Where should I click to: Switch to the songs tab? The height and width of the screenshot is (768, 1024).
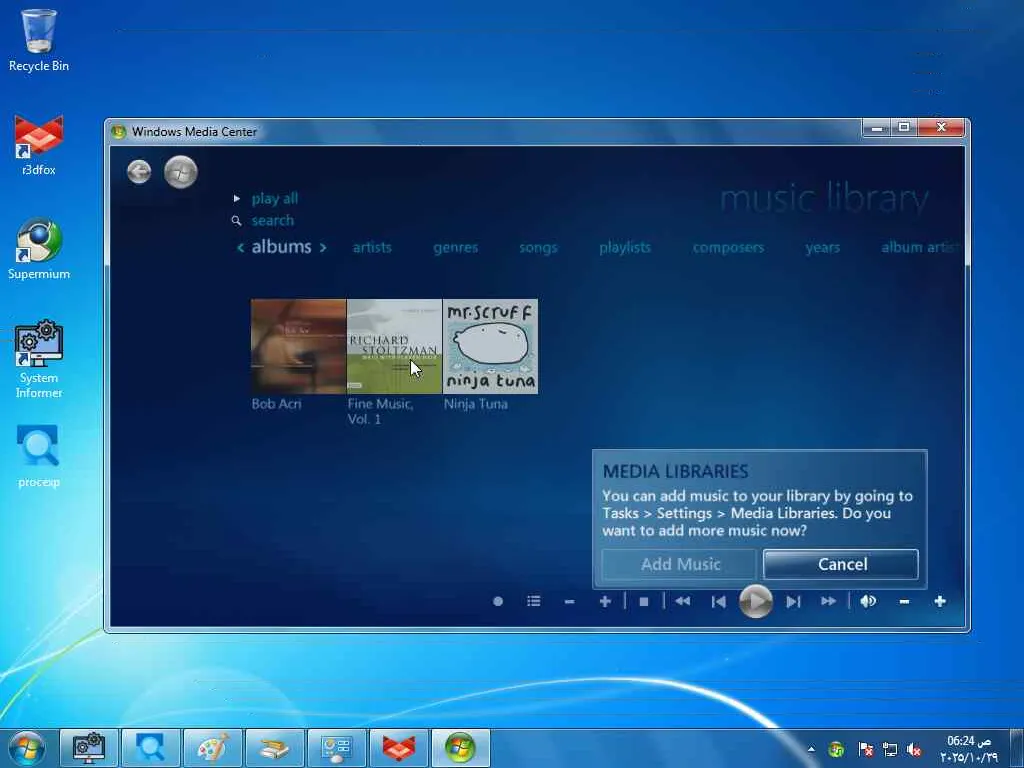tap(538, 248)
